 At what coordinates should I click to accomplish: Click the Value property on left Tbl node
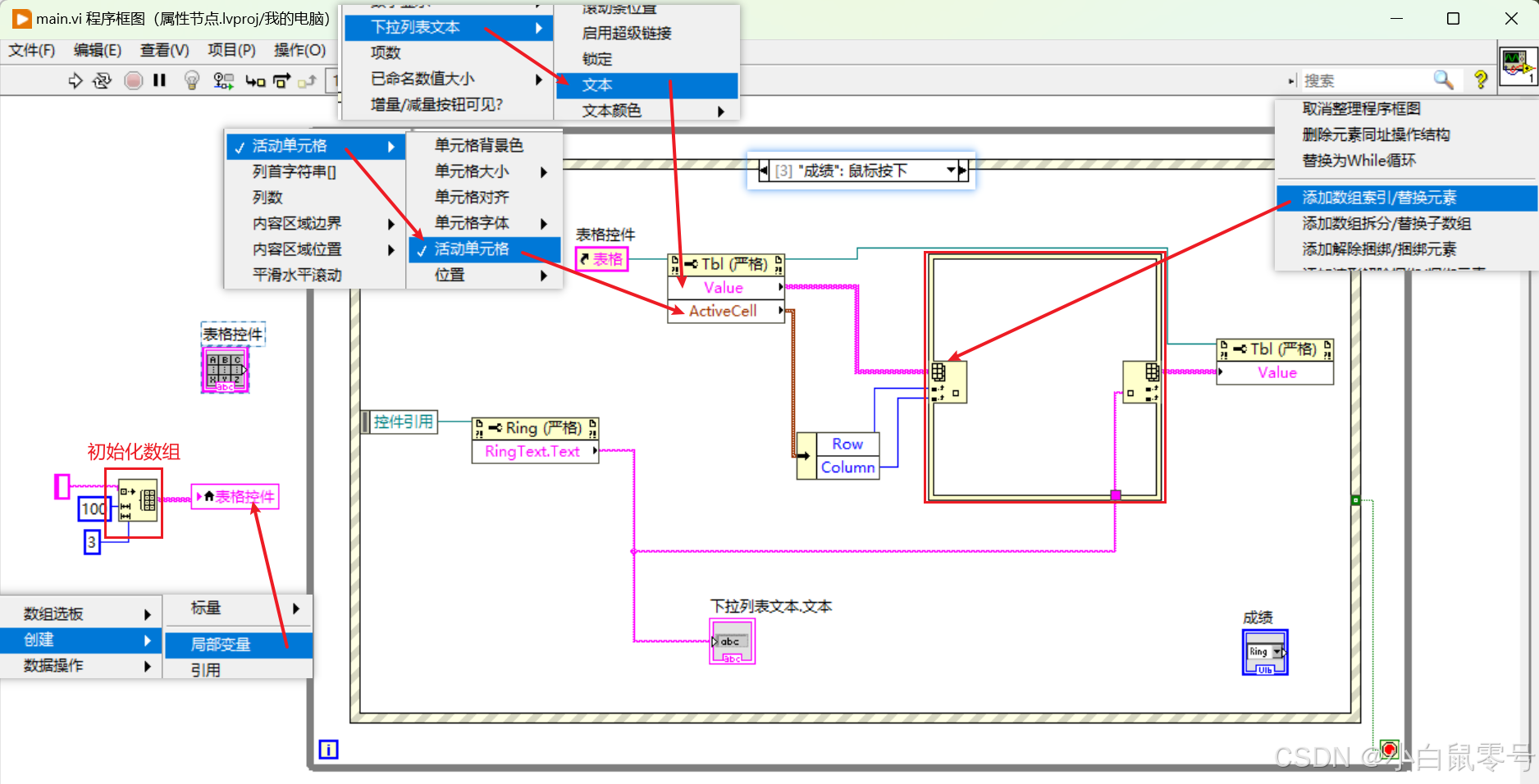725,288
